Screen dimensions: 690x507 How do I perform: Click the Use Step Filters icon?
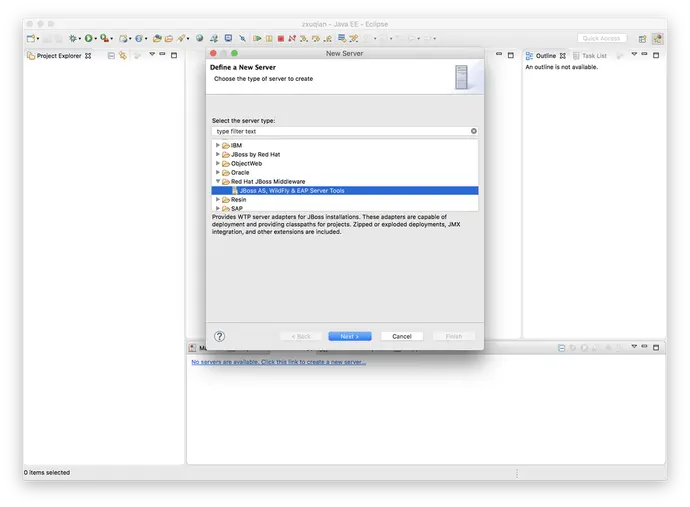[353, 39]
